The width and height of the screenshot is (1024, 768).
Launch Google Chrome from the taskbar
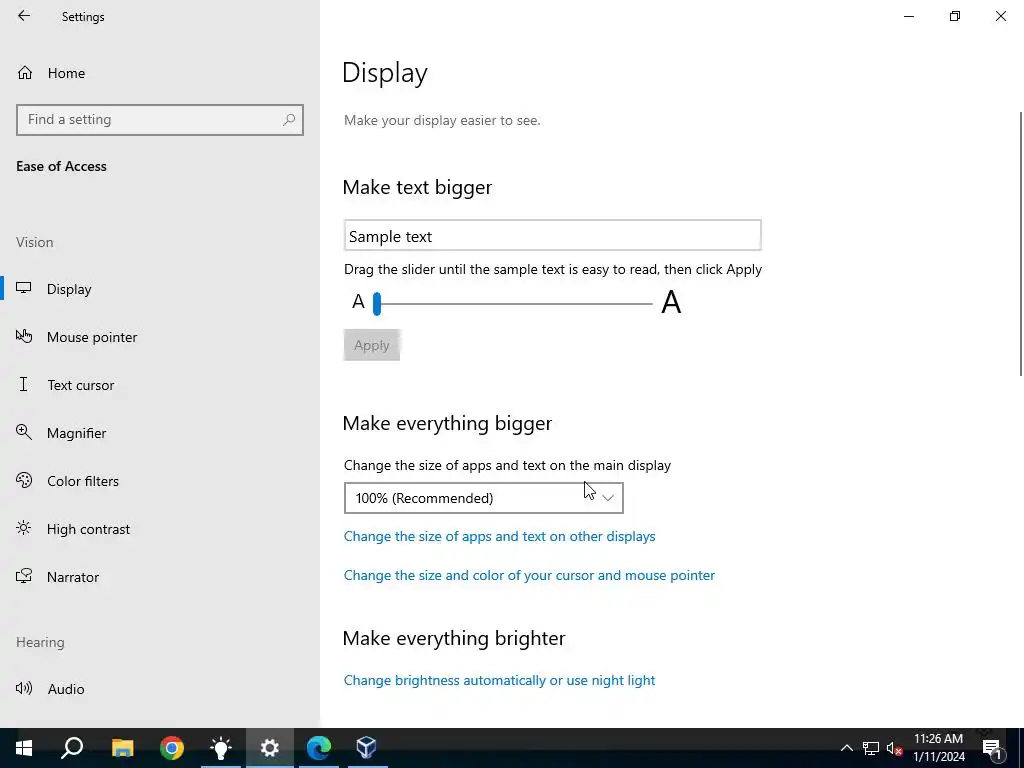pos(172,748)
